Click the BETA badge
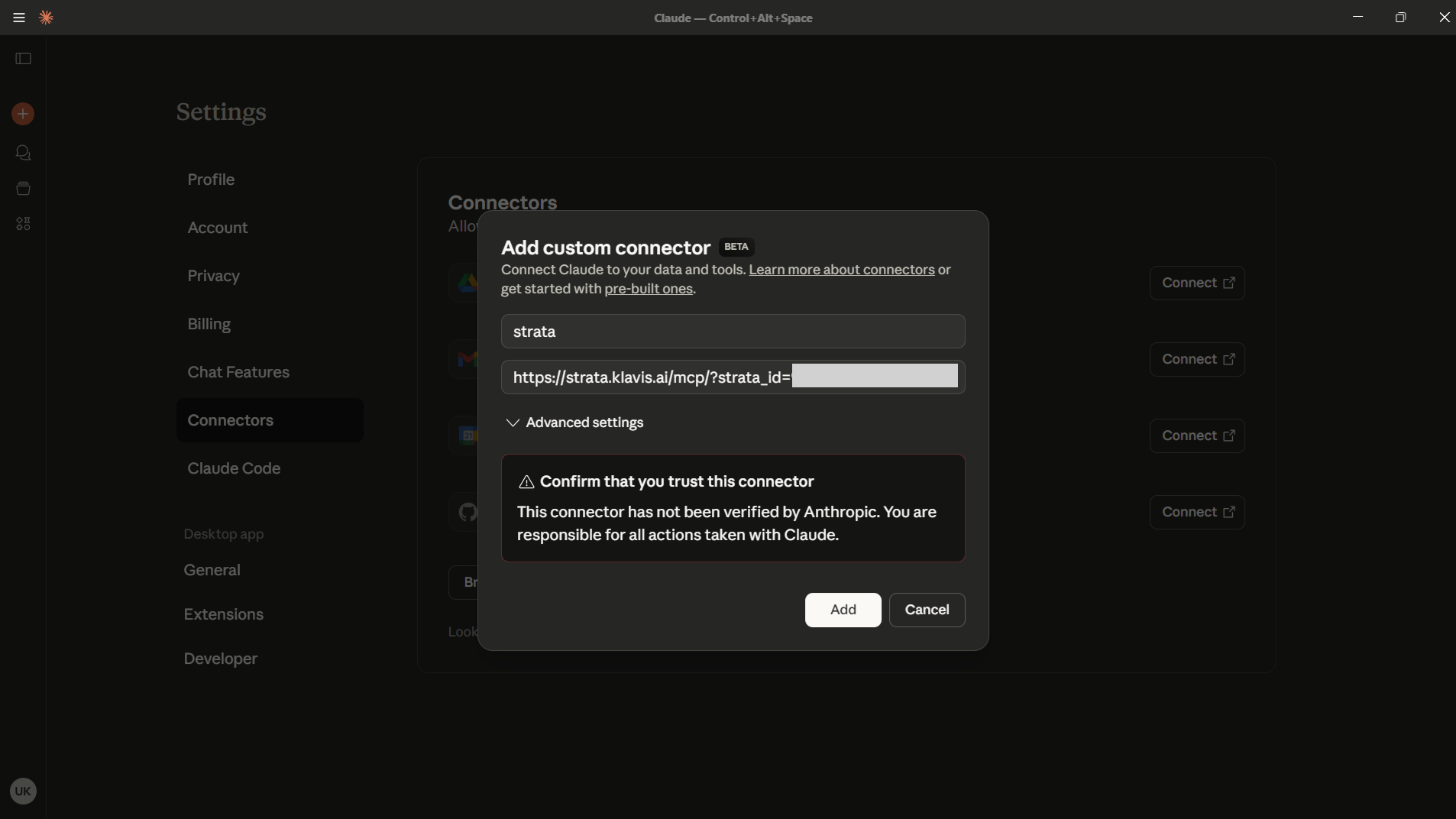Screen dimensions: 1456x819 [736, 247]
